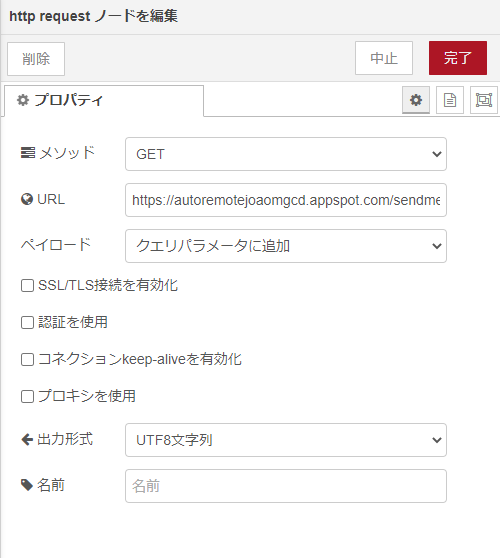Open the メソッド GET dropdown
This screenshot has height=558, width=500.
[x=286, y=154]
